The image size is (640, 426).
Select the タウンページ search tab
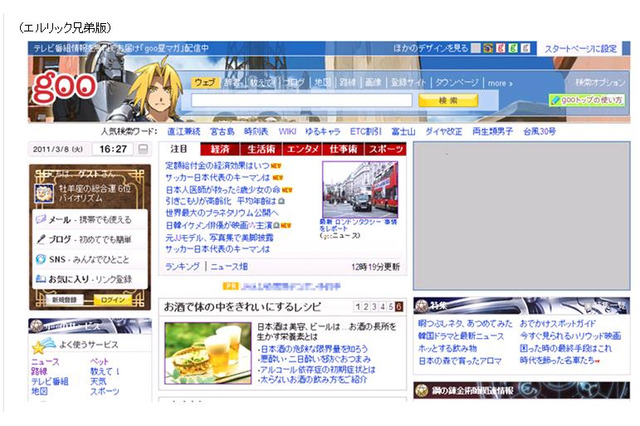456,82
